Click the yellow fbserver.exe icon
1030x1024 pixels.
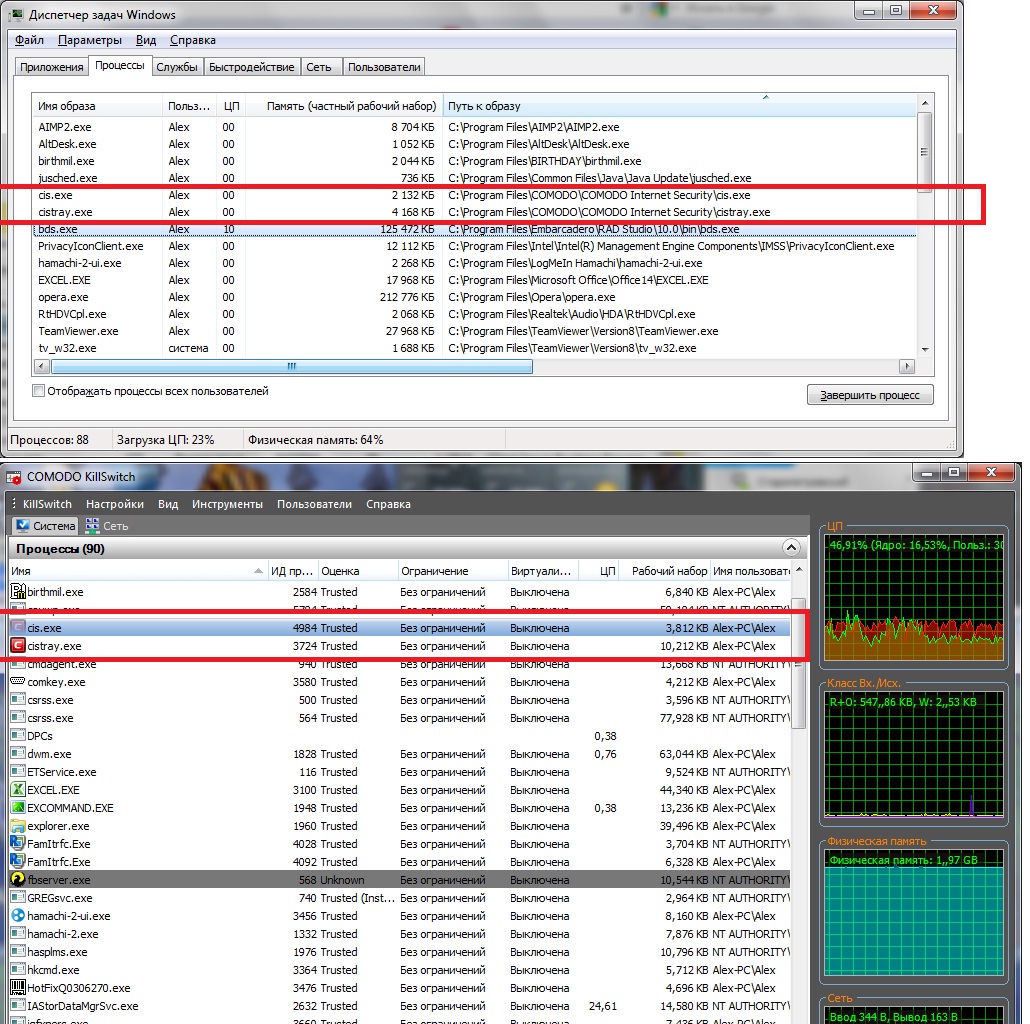[18, 879]
